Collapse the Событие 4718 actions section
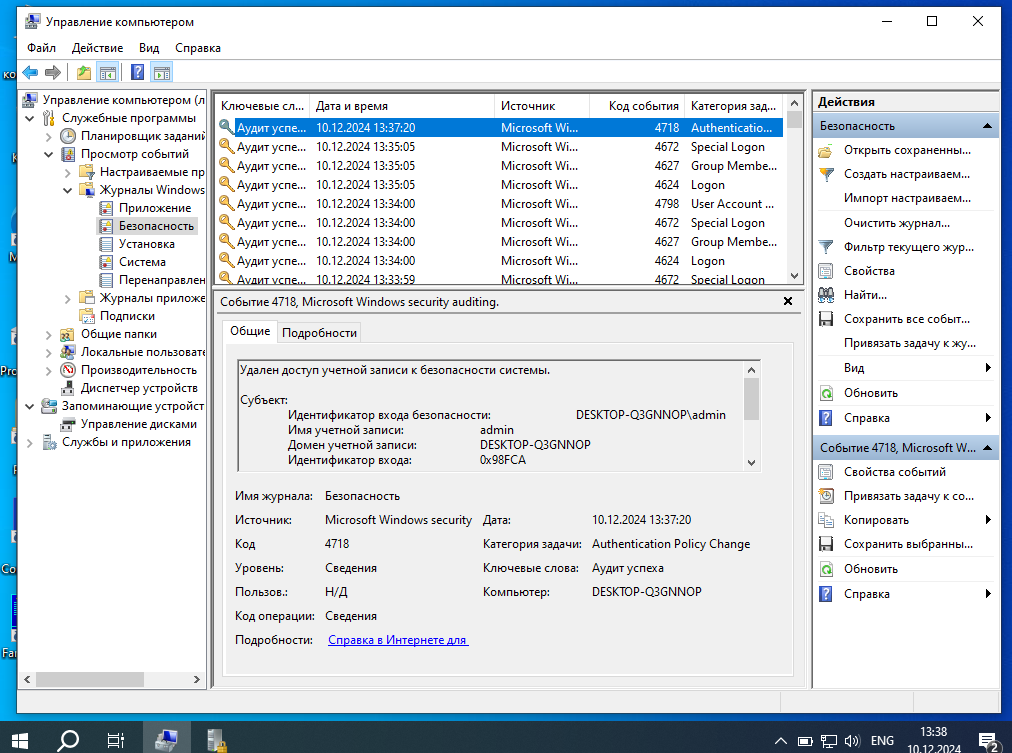Viewport: 1012px width, 753px height. pos(987,448)
